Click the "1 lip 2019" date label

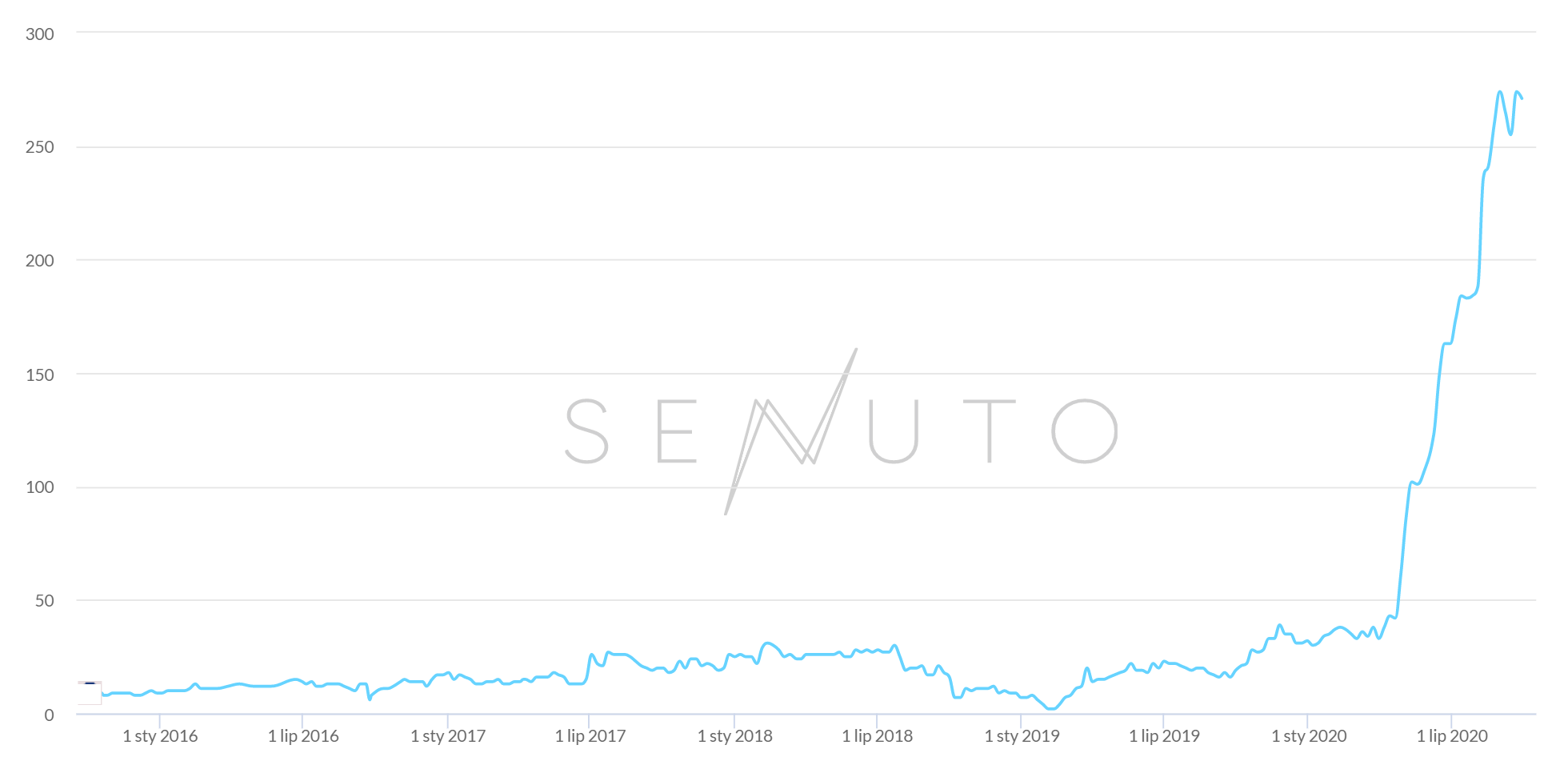[x=1164, y=736]
